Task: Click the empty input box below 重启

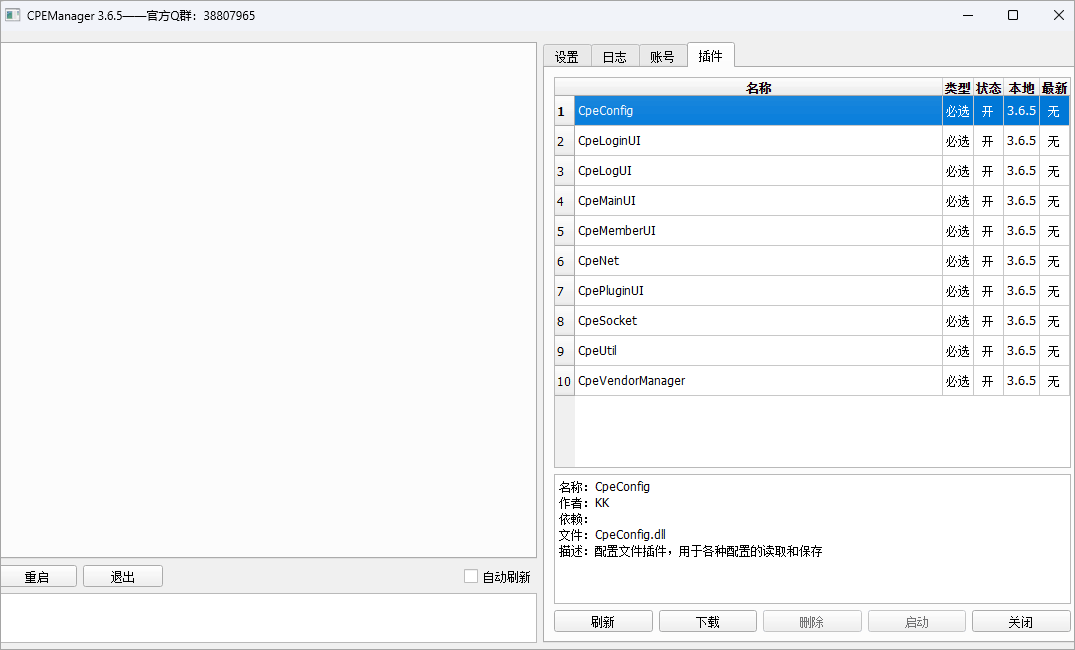Action: [268, 618]
